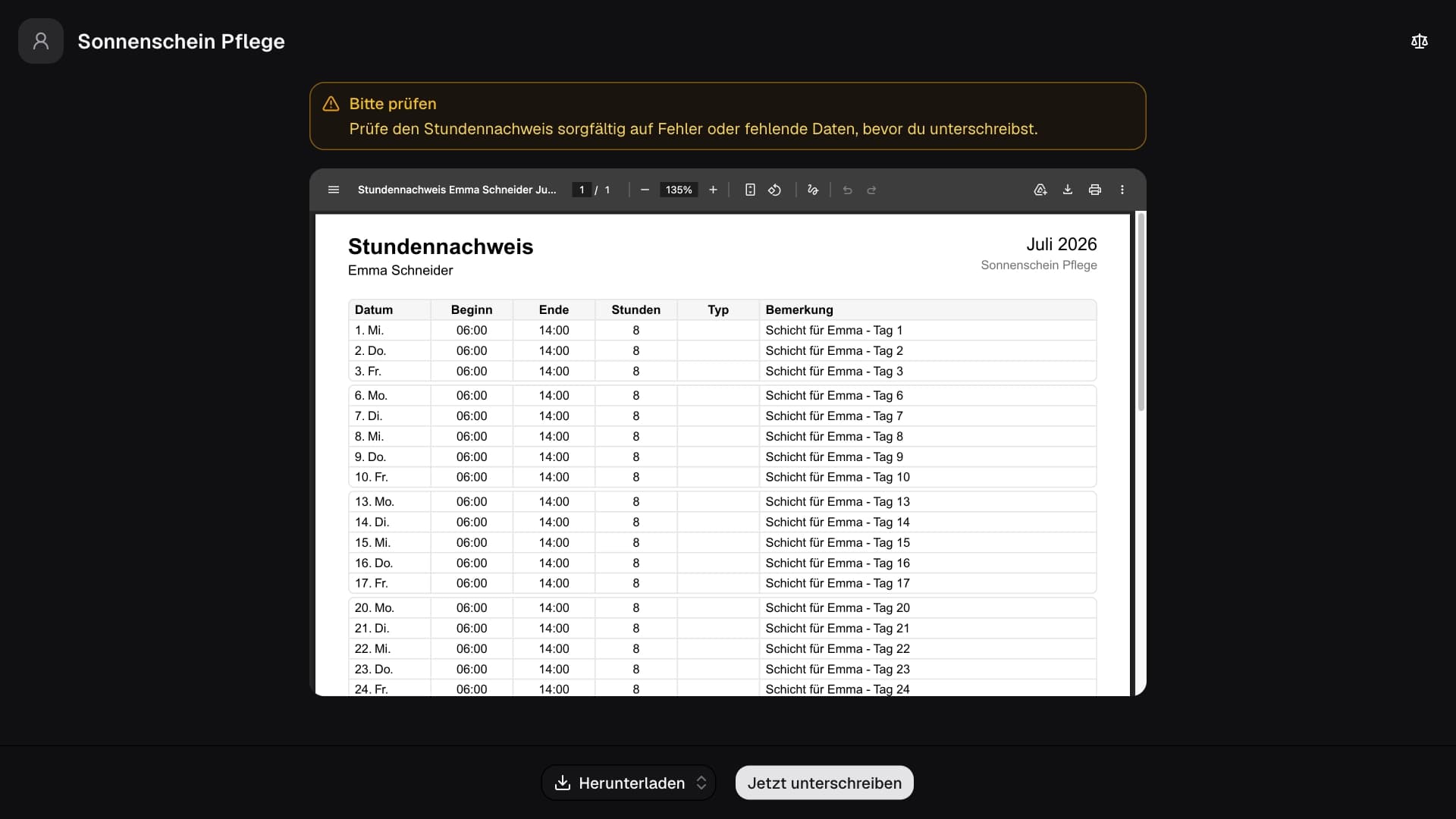1456x819 pixels.
Task: Activate the draw annotation tool
Action: 813,190
